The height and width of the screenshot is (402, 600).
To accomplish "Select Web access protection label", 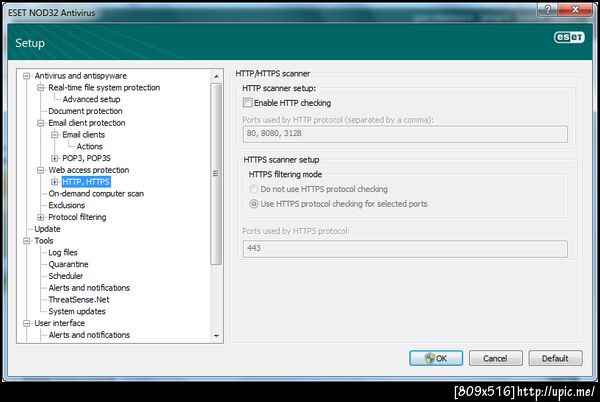I will click(x=89, y=170).
